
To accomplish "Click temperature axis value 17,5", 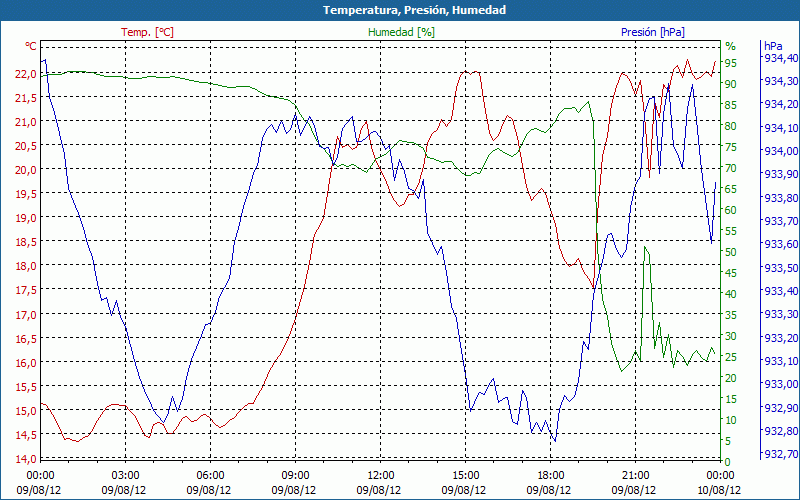I will click(x=26, y=290).
